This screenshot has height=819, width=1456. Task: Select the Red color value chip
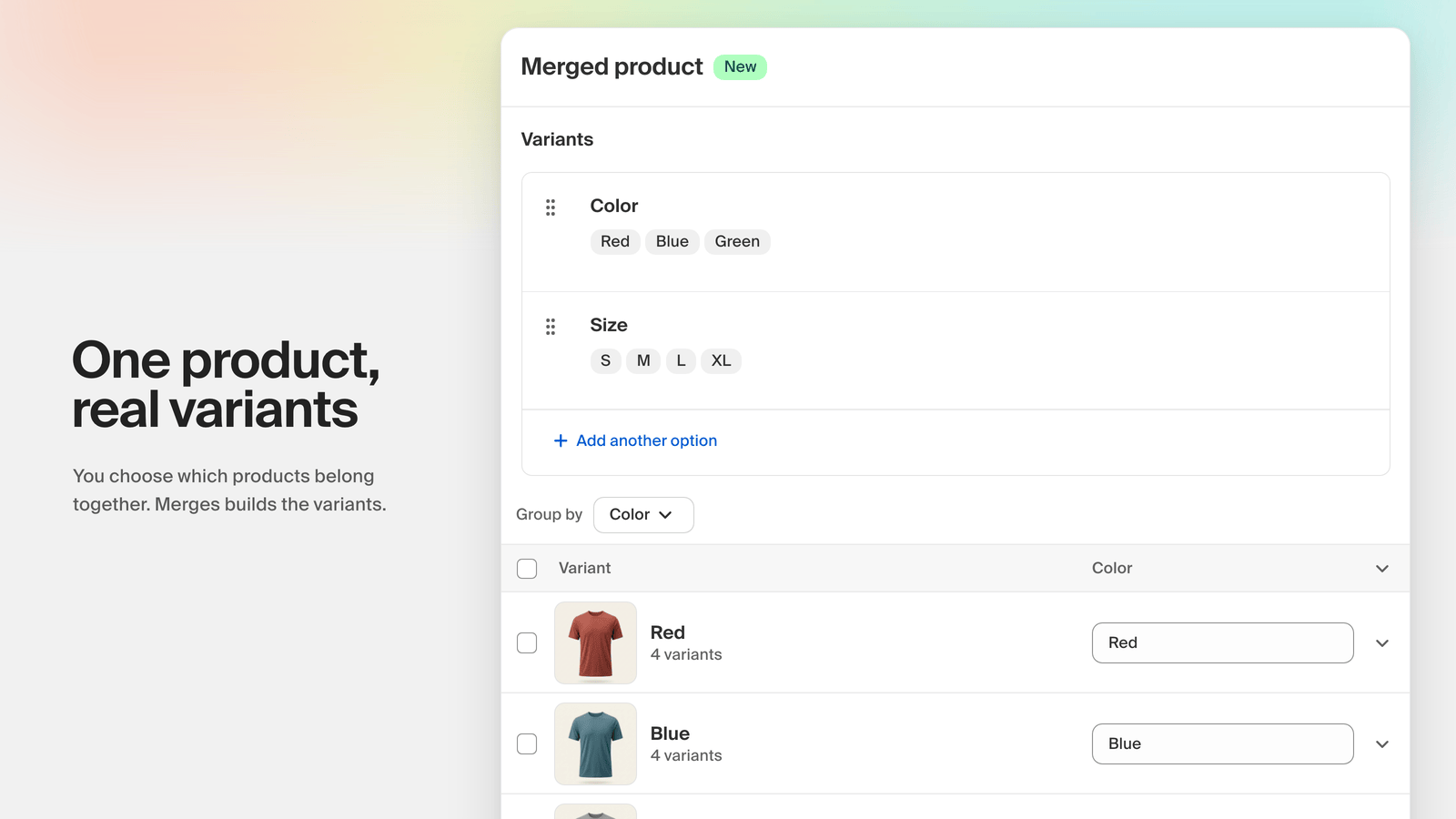(x=615, y=241)
